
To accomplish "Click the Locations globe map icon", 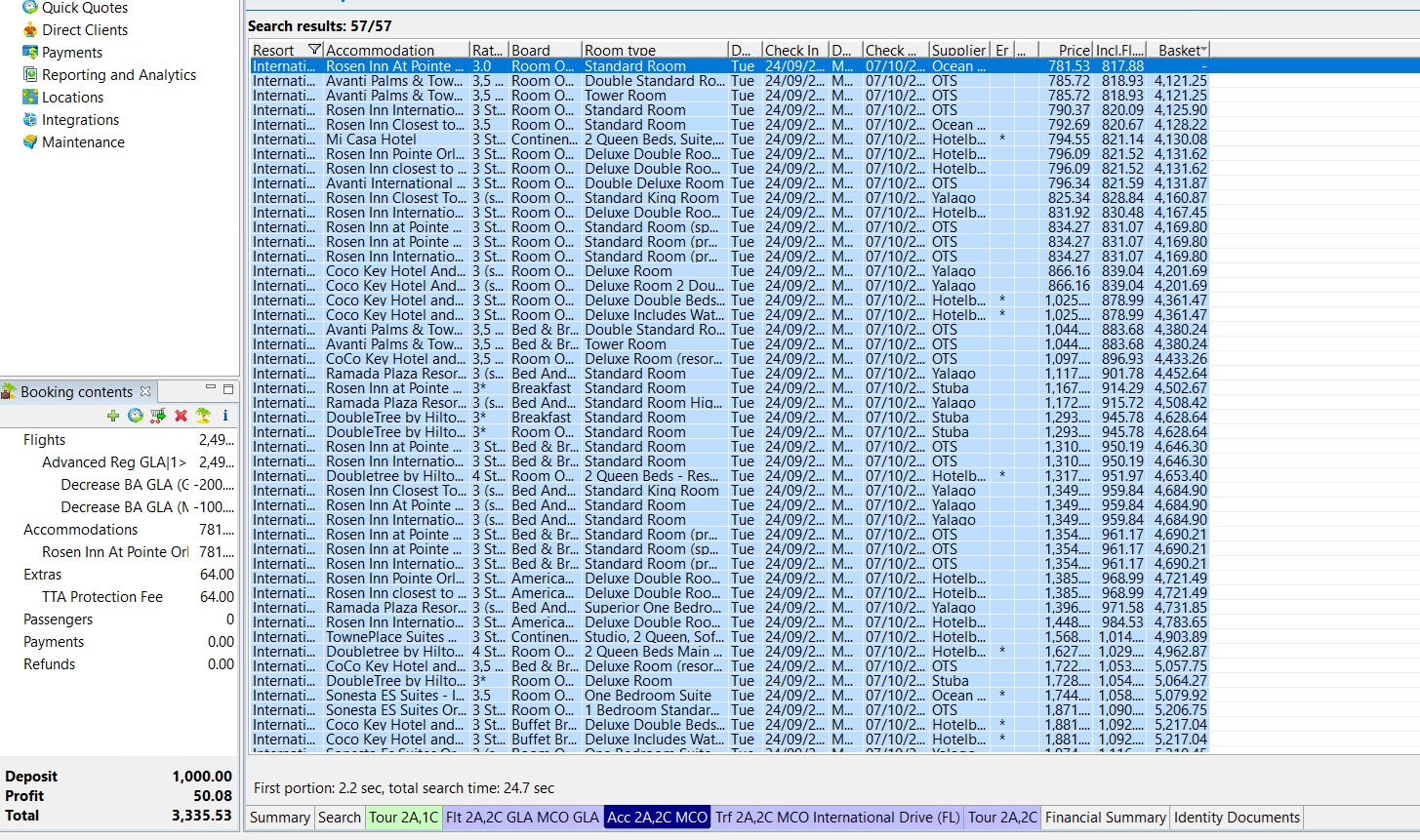I will (x=30, y=98).
